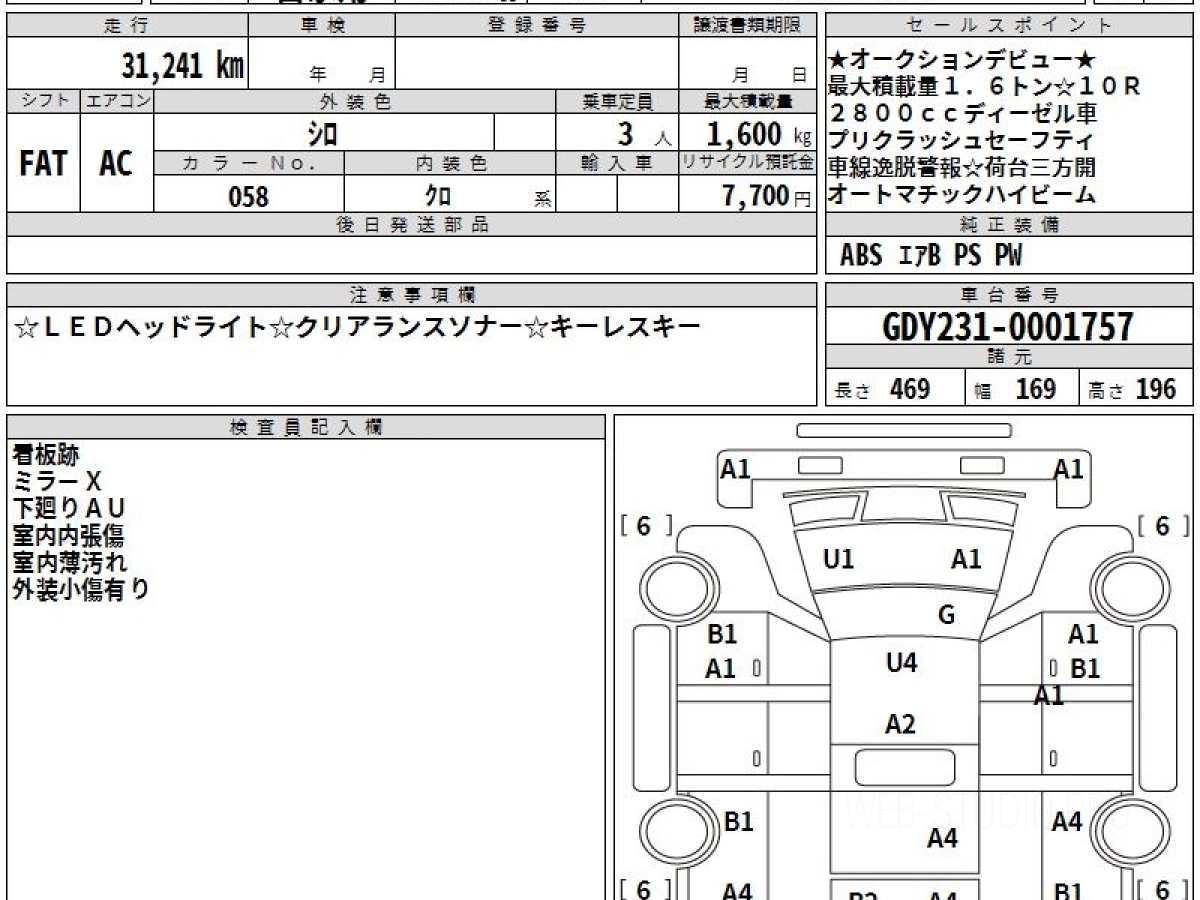Click the 外装色 header
The width and height of the screenshot is (1200, 900).
point(355,101)
